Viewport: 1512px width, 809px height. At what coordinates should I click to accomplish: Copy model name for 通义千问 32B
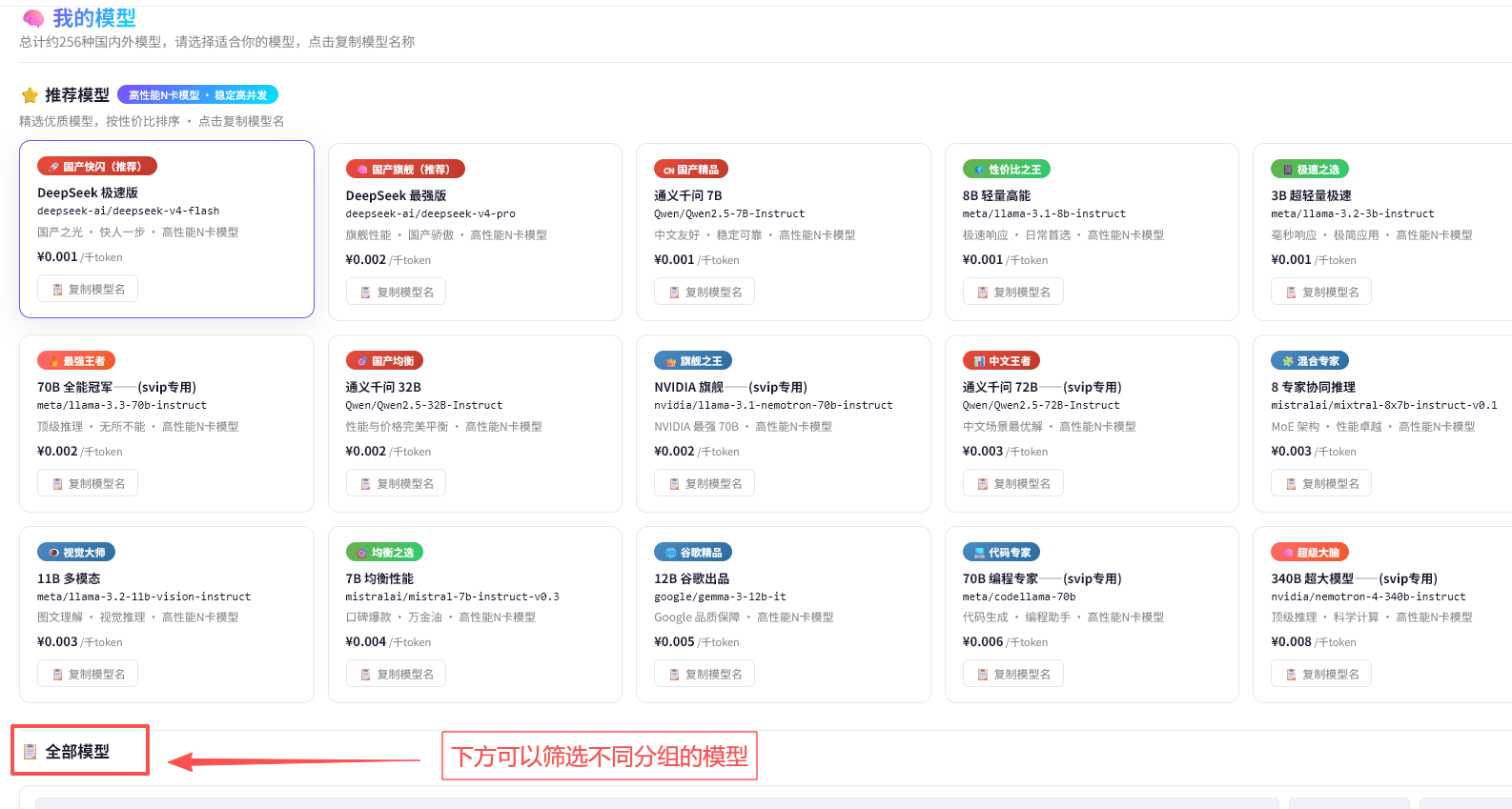[x=396, y=483]
